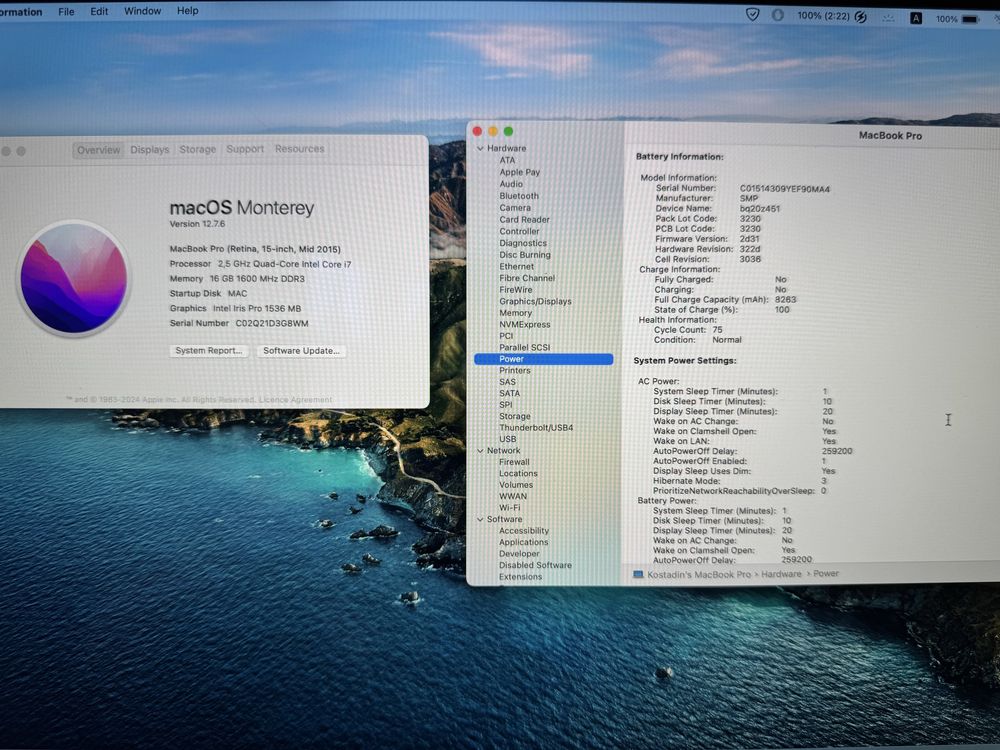Select Wi-Fi under Network
1000x750 pixels.
[510, 508]
